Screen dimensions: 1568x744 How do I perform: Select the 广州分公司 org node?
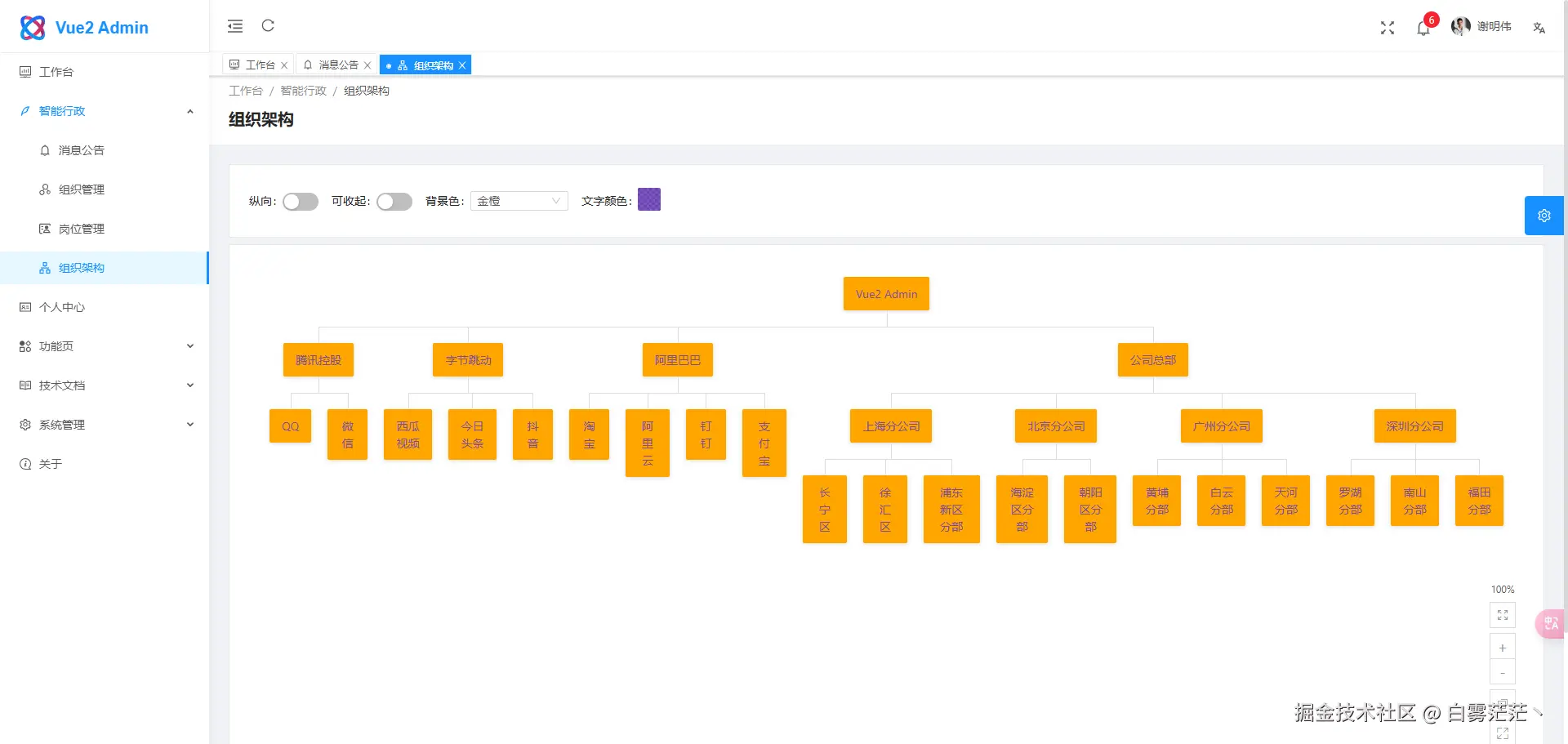(x=1222, y=426)
